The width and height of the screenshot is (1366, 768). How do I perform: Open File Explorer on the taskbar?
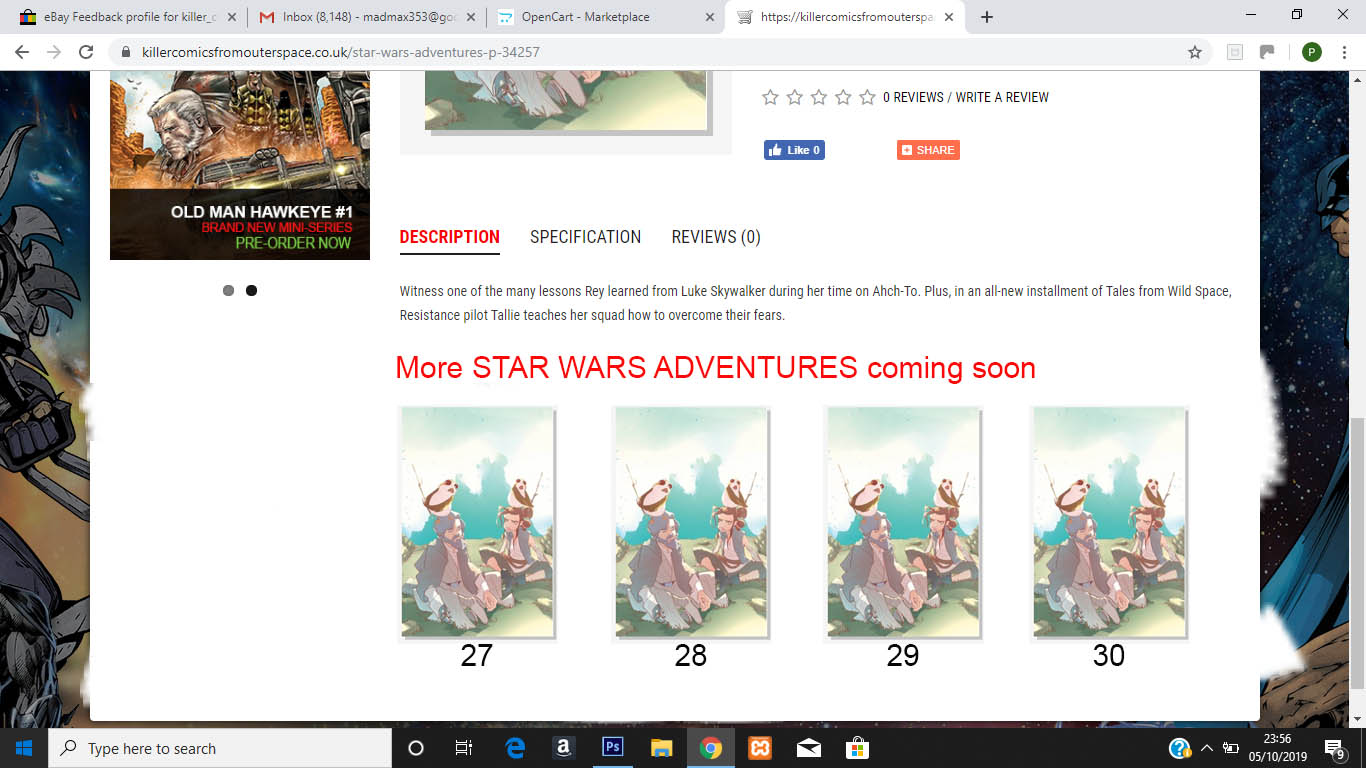pyautogui.click(x=661, y=748)
